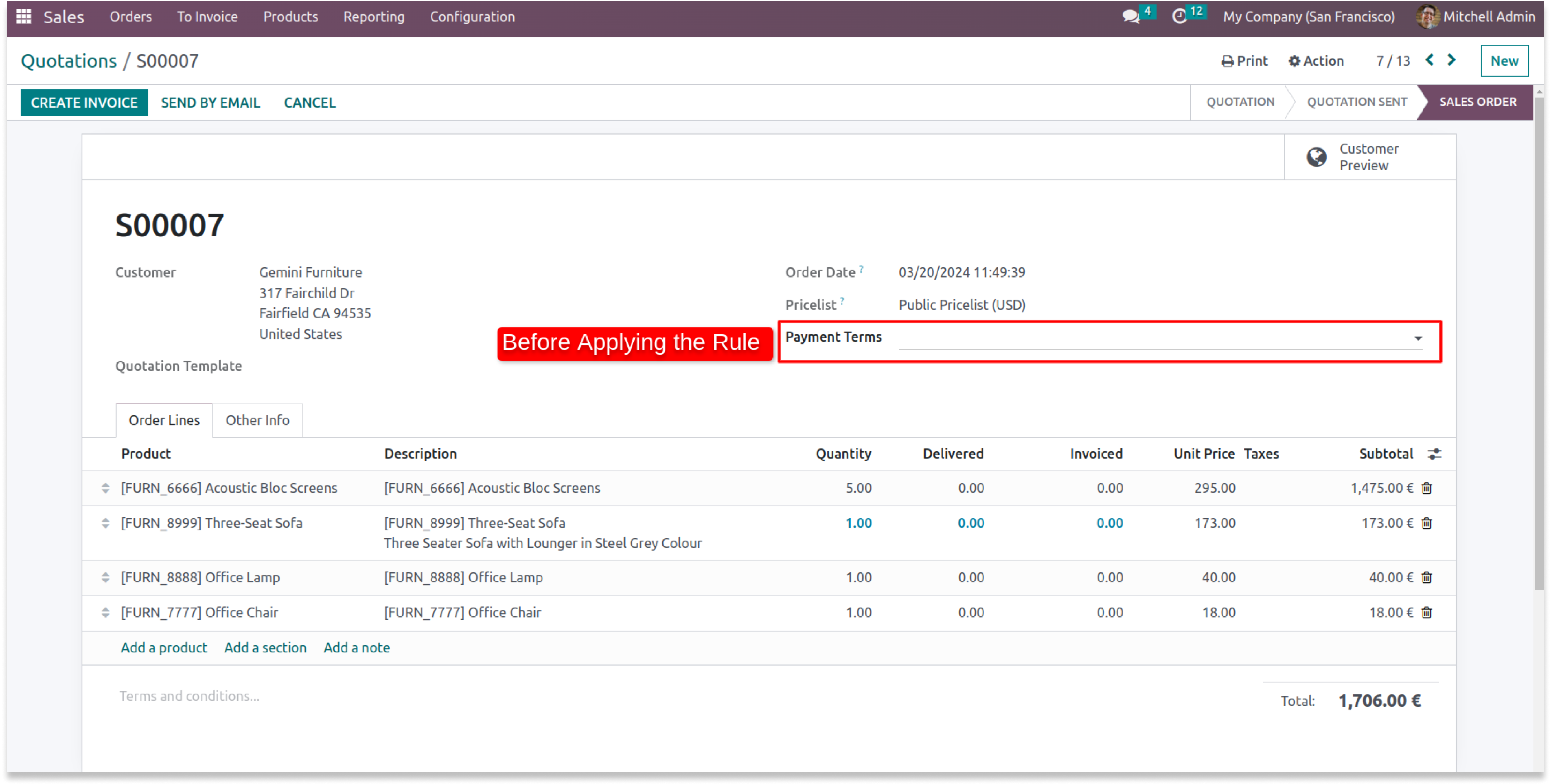Switch to the Other Info tab

coord(257,420)
